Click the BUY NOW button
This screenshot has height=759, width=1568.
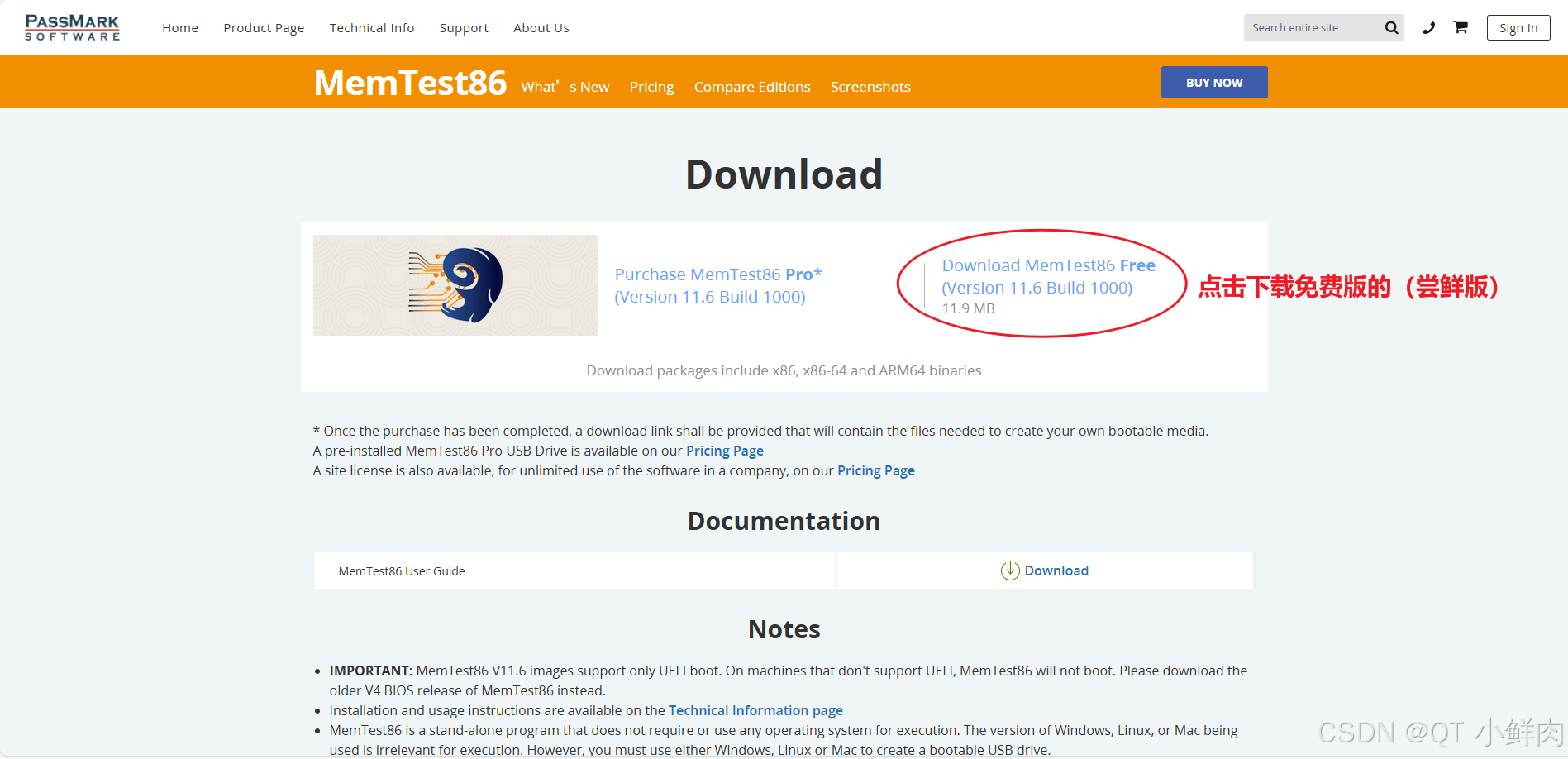tap(1214, 83)
